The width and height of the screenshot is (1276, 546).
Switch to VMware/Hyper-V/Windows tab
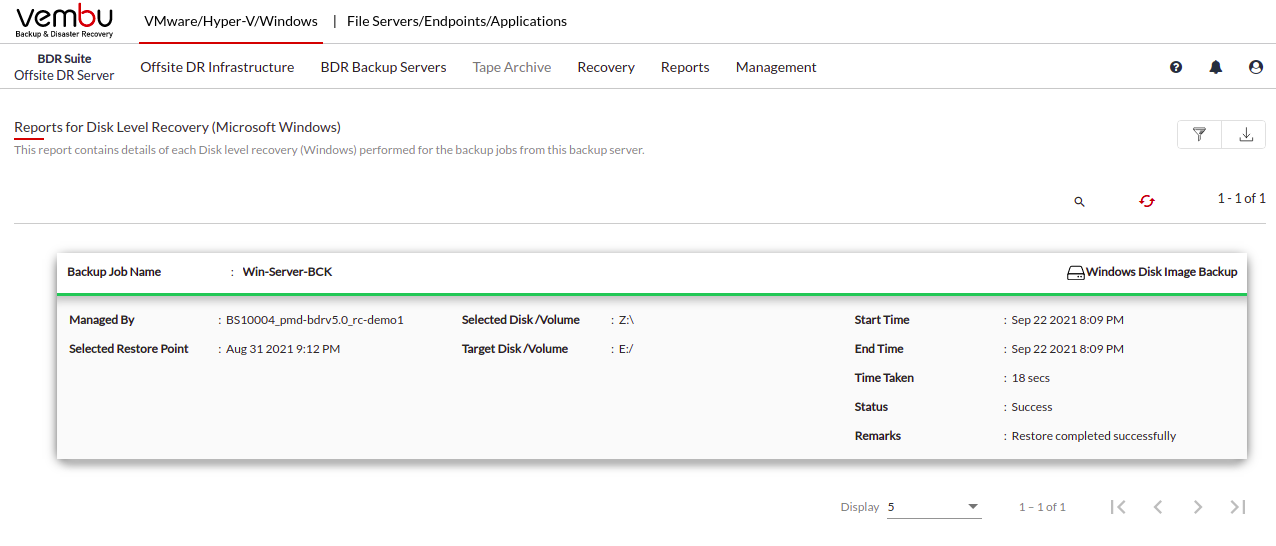[x=231, y=21]
